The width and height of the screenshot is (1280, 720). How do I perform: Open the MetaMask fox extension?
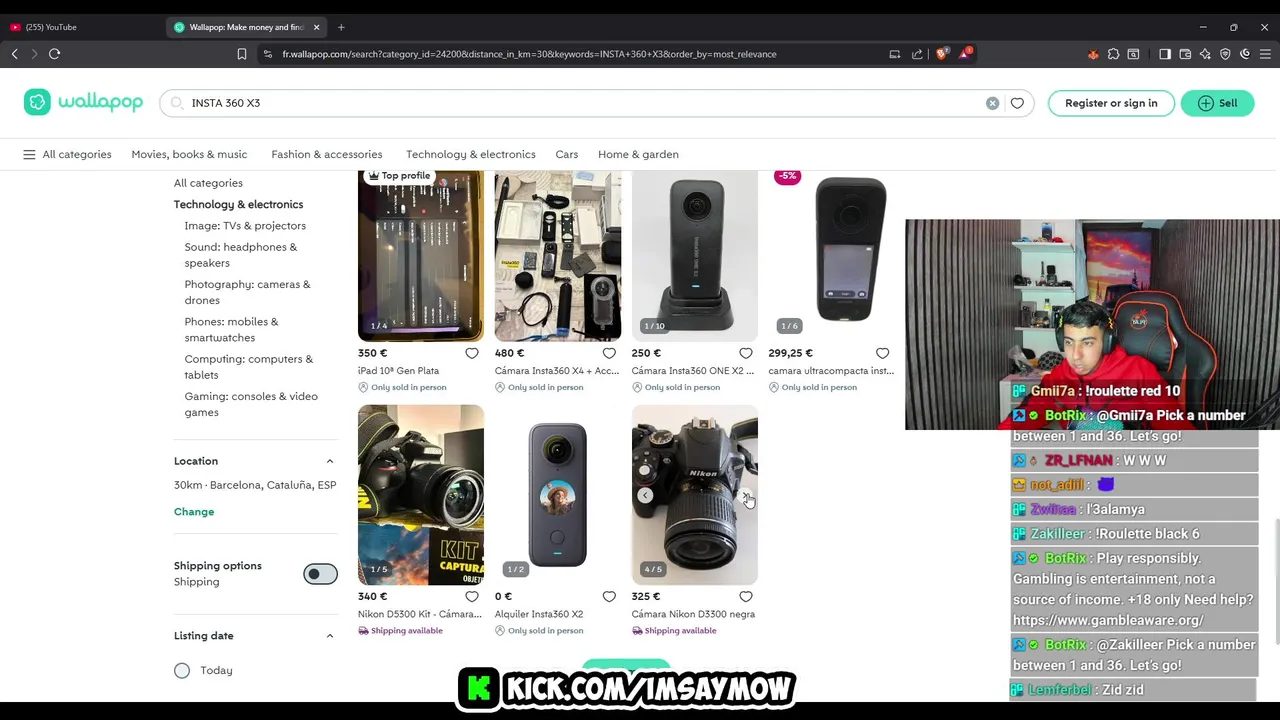click(x=1093, y=54)
